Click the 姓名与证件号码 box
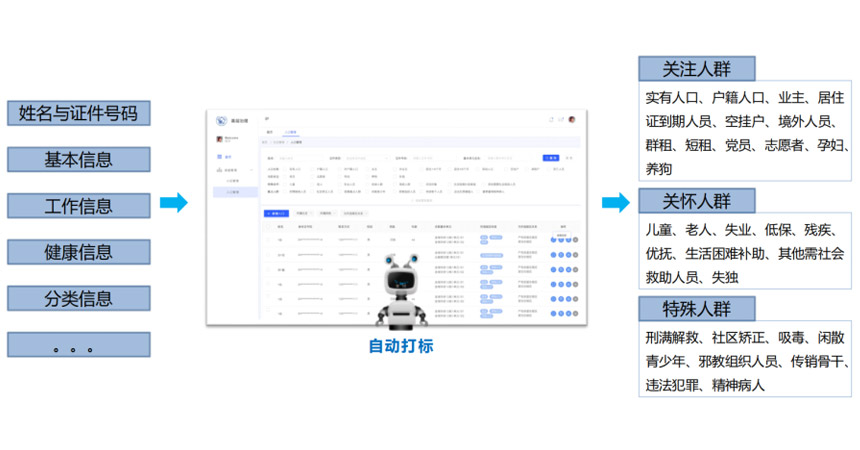Screen dimensions: 860x450 click(78, 113)
